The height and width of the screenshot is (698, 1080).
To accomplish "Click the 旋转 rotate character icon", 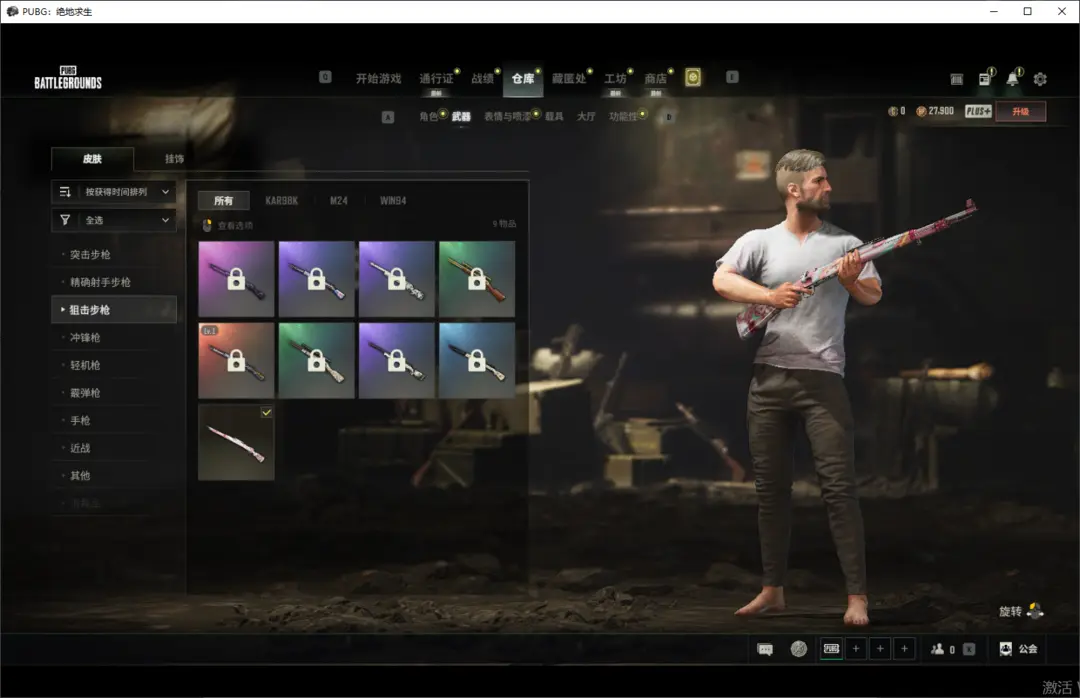I will point(1035,611).
